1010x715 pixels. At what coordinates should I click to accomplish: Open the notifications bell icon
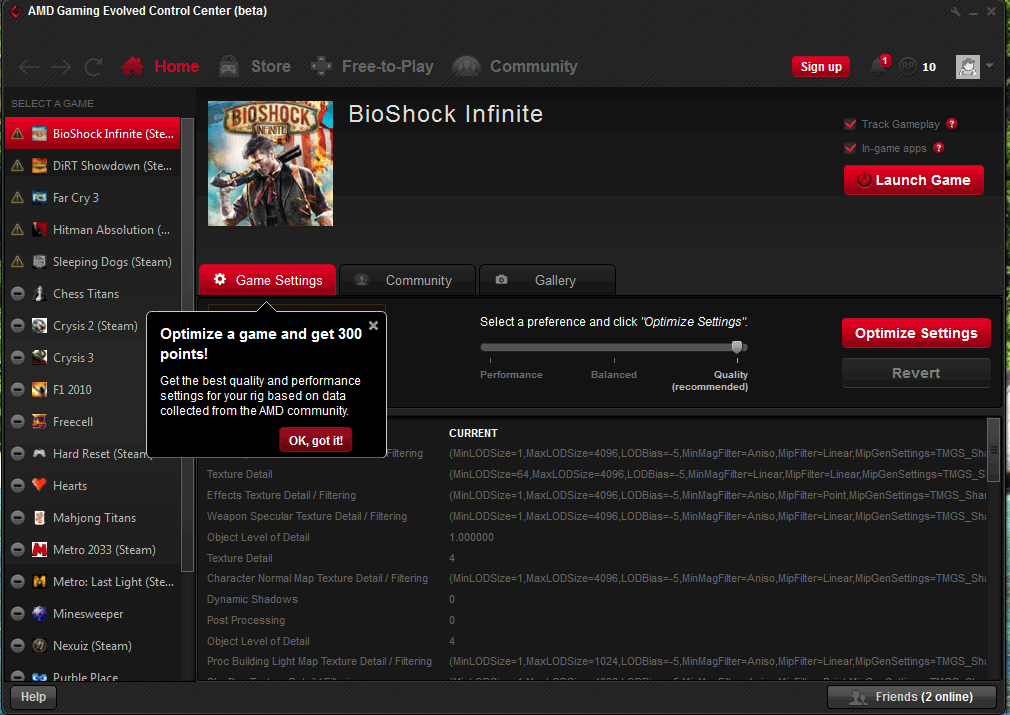[x=878, y=66]
